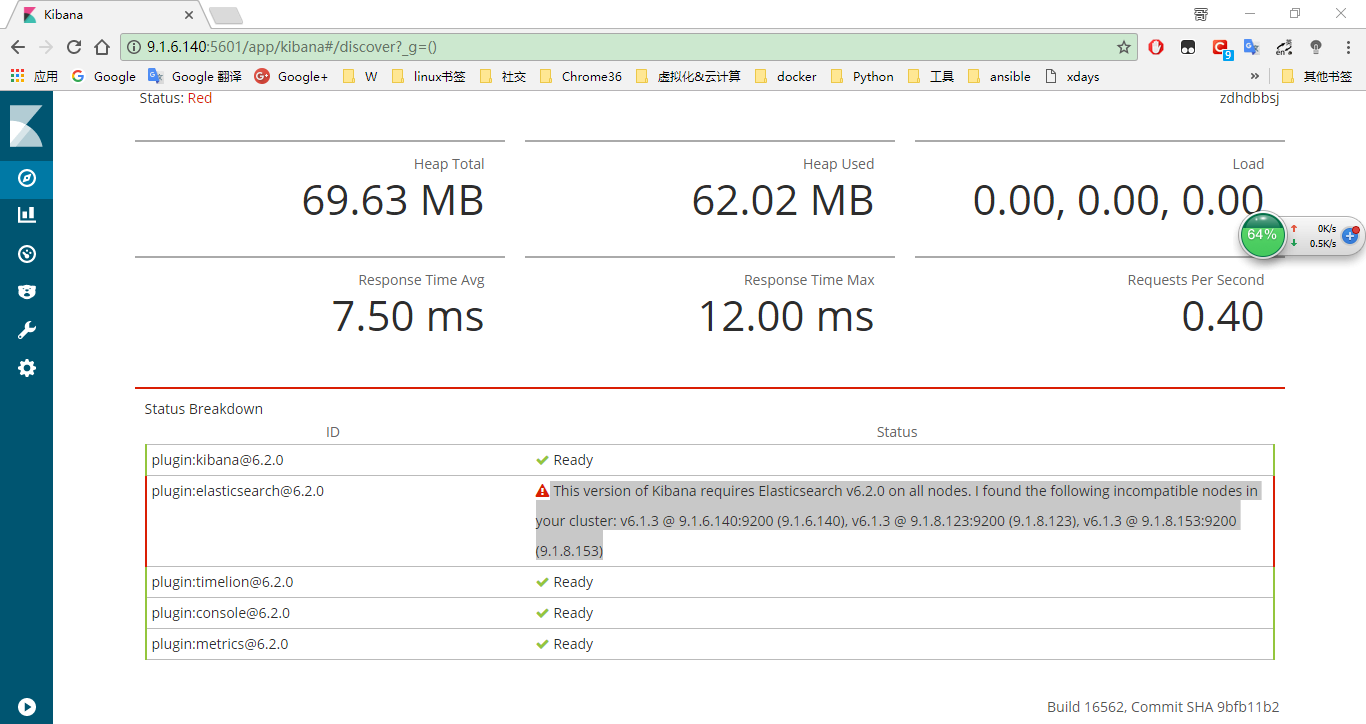Screen dimensions: 1366x724
Task: Click the Heap Used 62.02 MB value
Action: tap(783, 201)
